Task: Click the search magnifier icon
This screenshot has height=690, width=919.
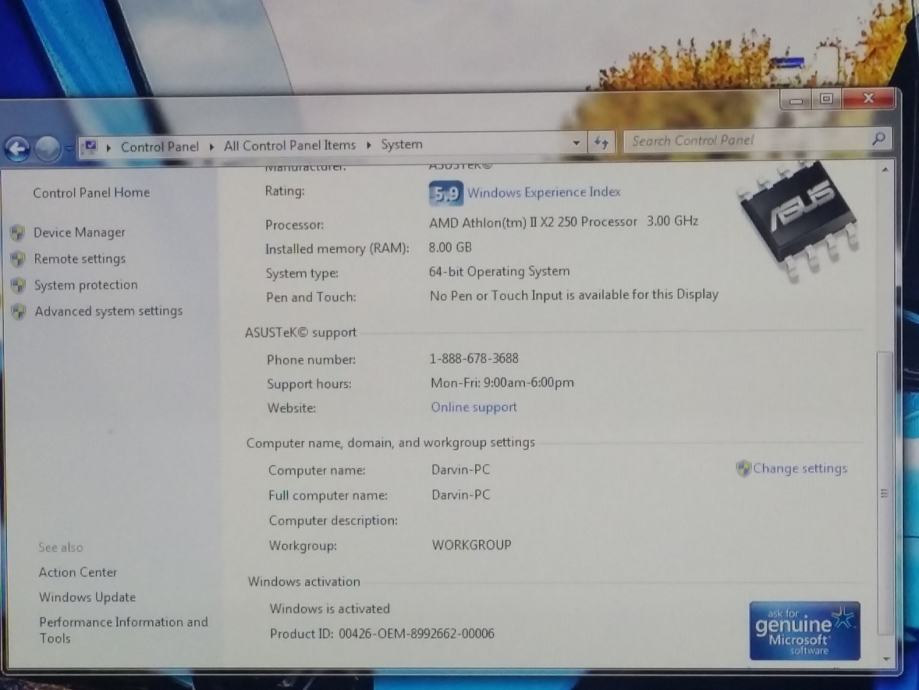Action: point(879,139)
